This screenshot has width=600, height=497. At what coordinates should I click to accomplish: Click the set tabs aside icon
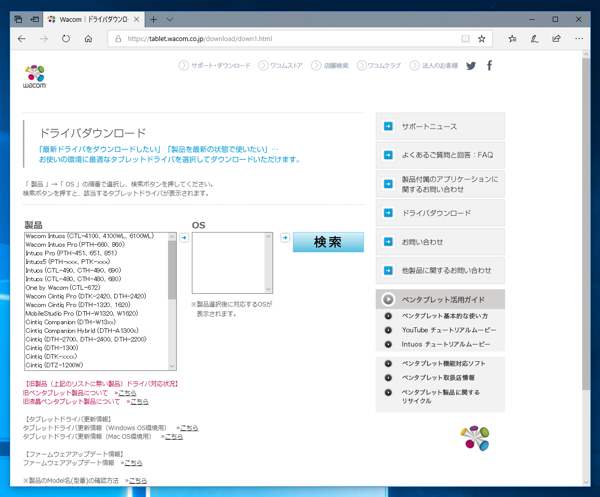tap(34, 19)
